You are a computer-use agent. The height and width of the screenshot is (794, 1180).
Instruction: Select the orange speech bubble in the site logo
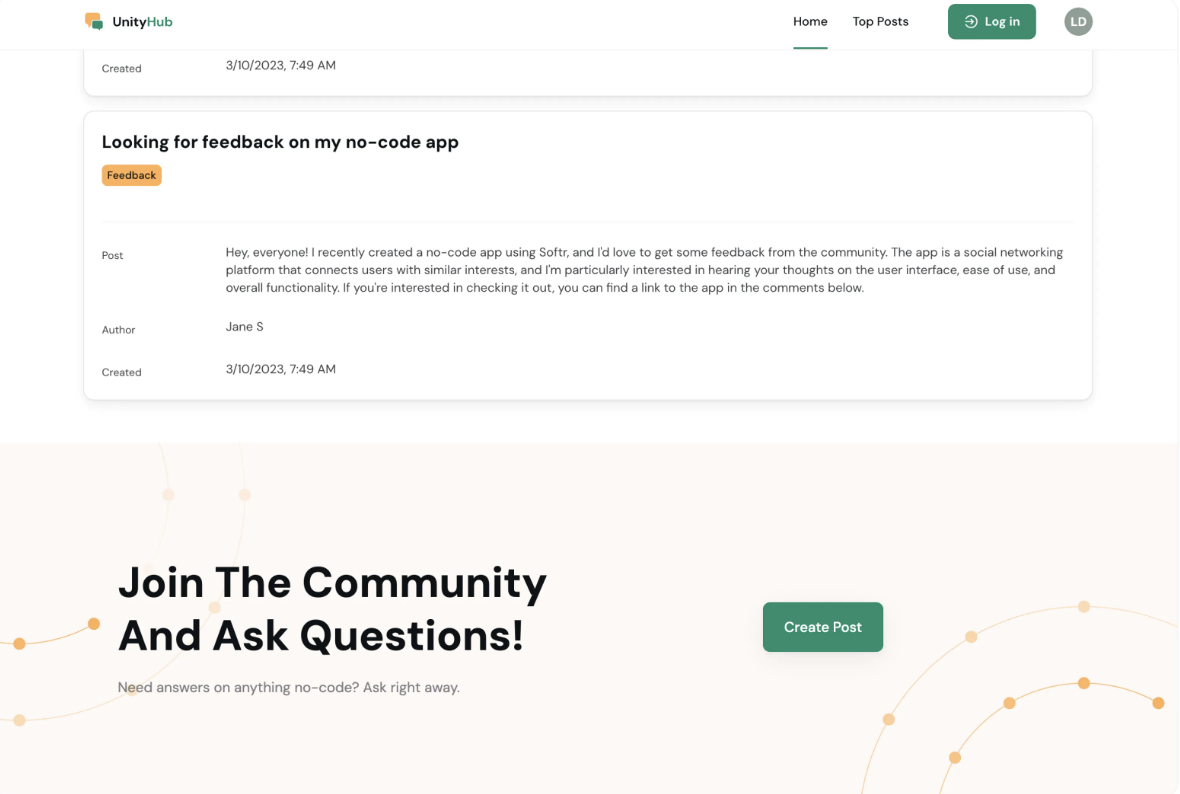point(90,16)
